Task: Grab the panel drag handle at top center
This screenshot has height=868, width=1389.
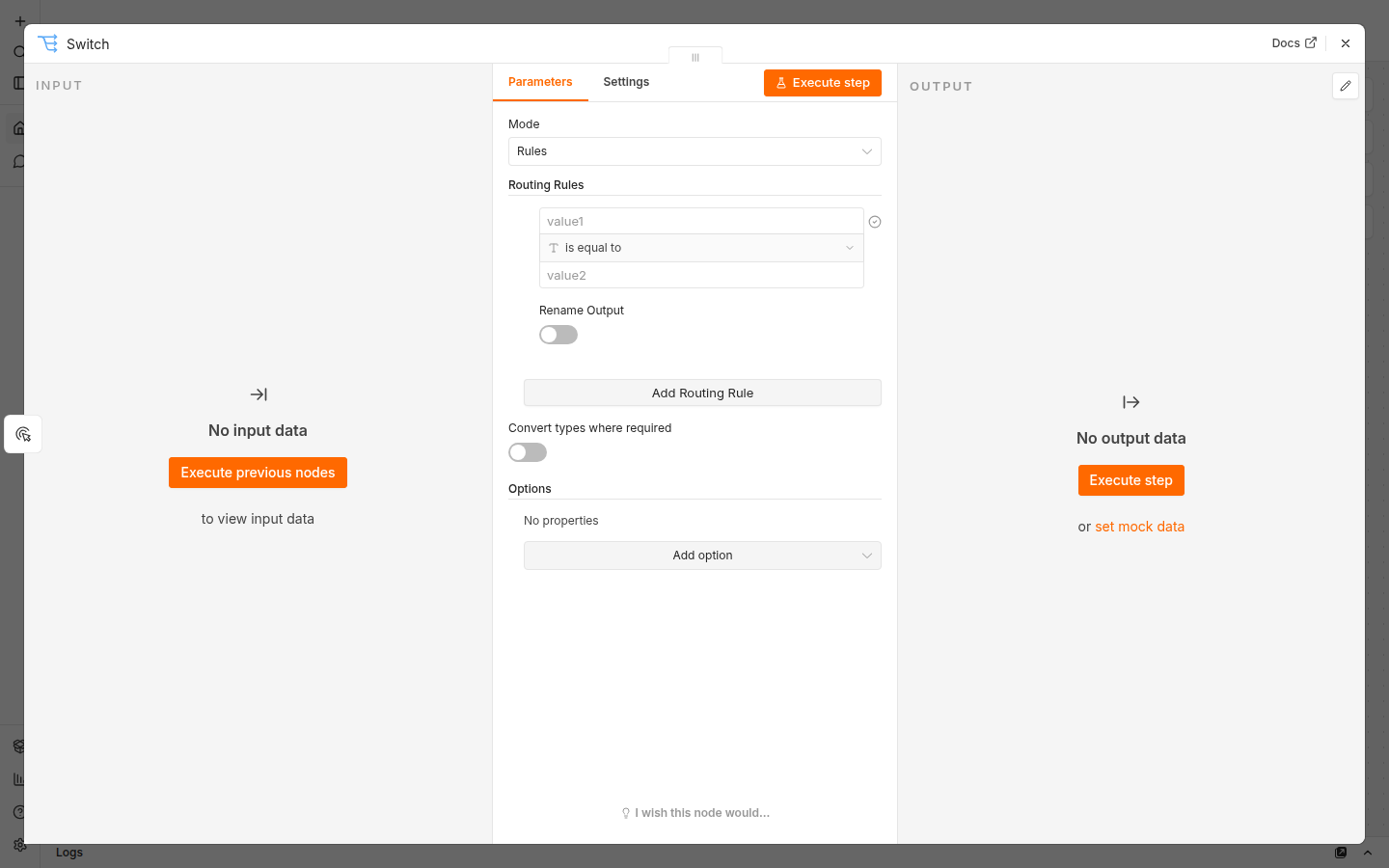Action: click(695, 57)
